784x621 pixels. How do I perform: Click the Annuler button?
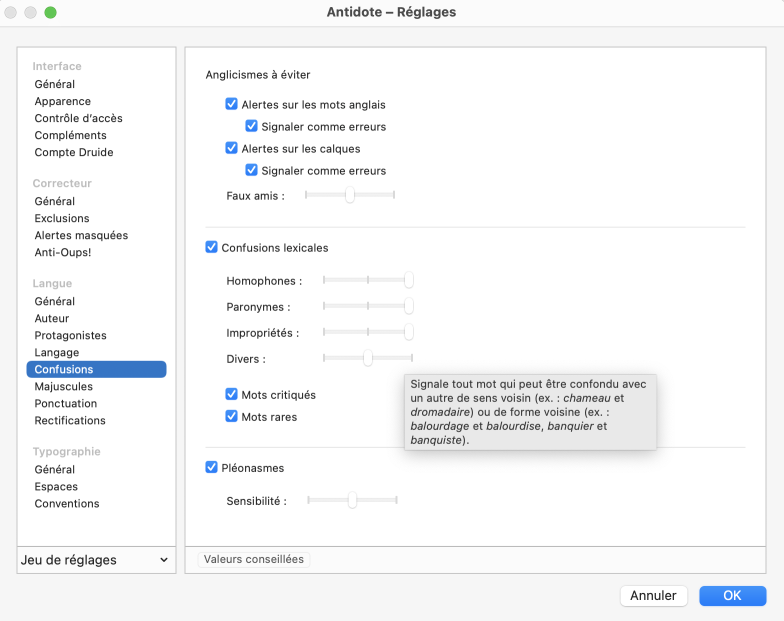[653, 595]
